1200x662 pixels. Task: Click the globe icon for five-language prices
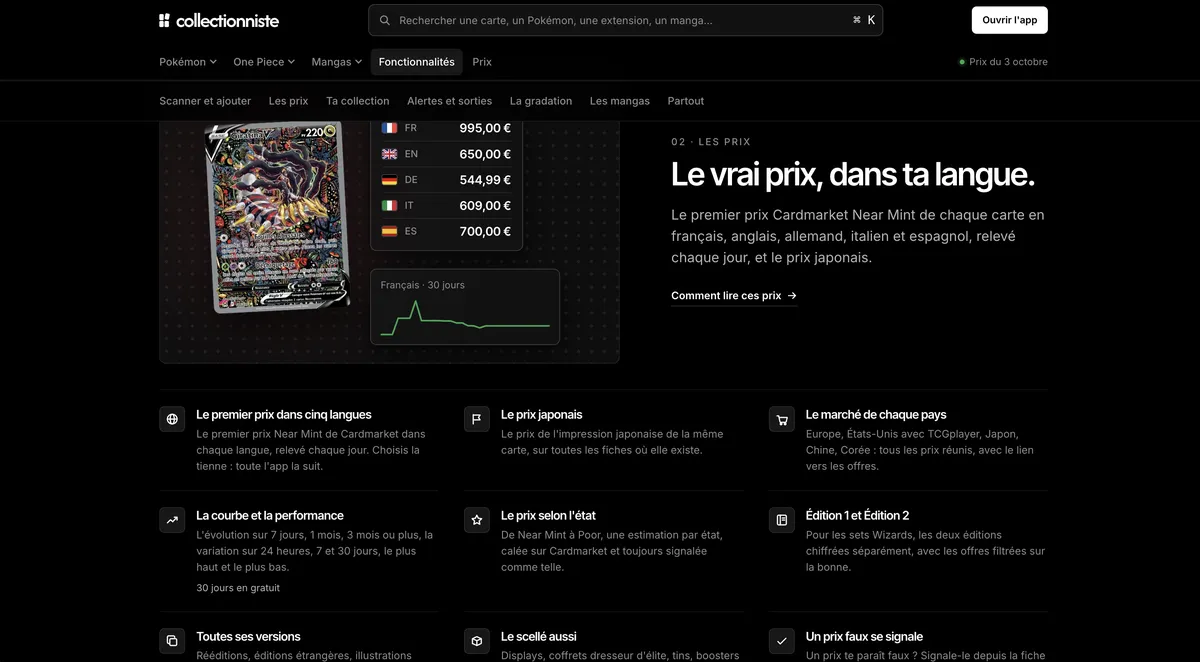(x=172, y=419)
